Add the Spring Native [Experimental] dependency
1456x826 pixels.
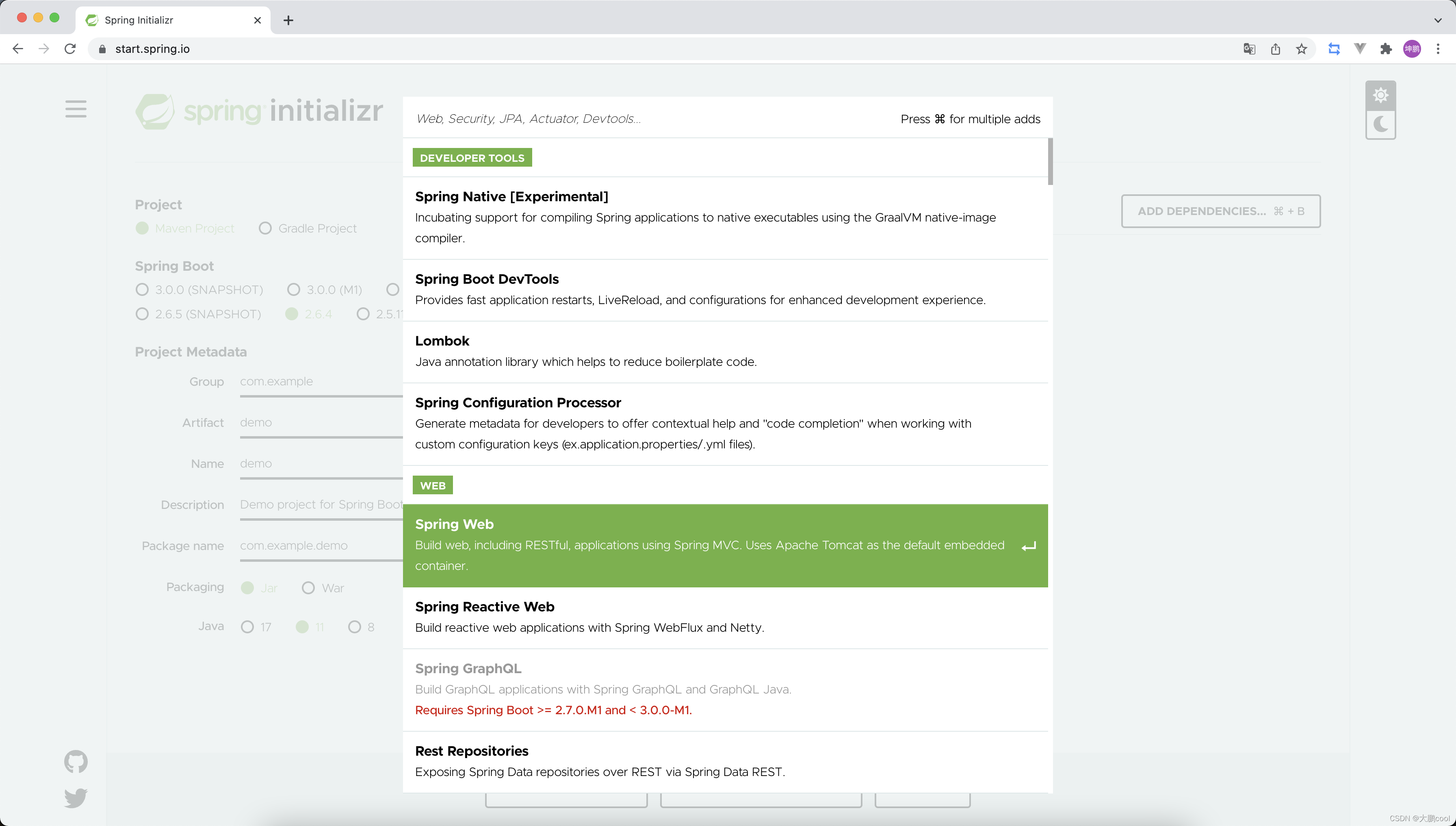point(725,218)
